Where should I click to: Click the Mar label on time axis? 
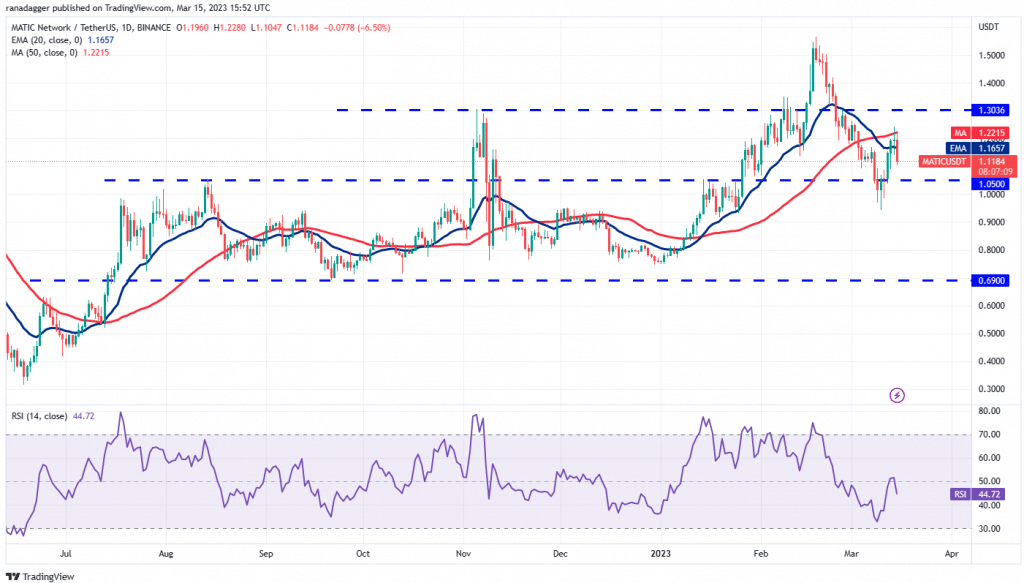pos(851,554)
